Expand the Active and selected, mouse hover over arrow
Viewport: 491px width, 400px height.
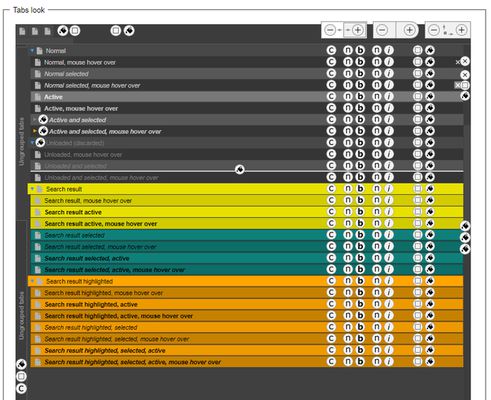35,131
